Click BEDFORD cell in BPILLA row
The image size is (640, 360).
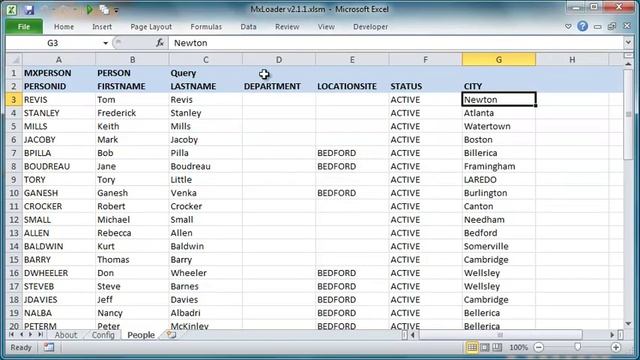[x=352, y=153]
